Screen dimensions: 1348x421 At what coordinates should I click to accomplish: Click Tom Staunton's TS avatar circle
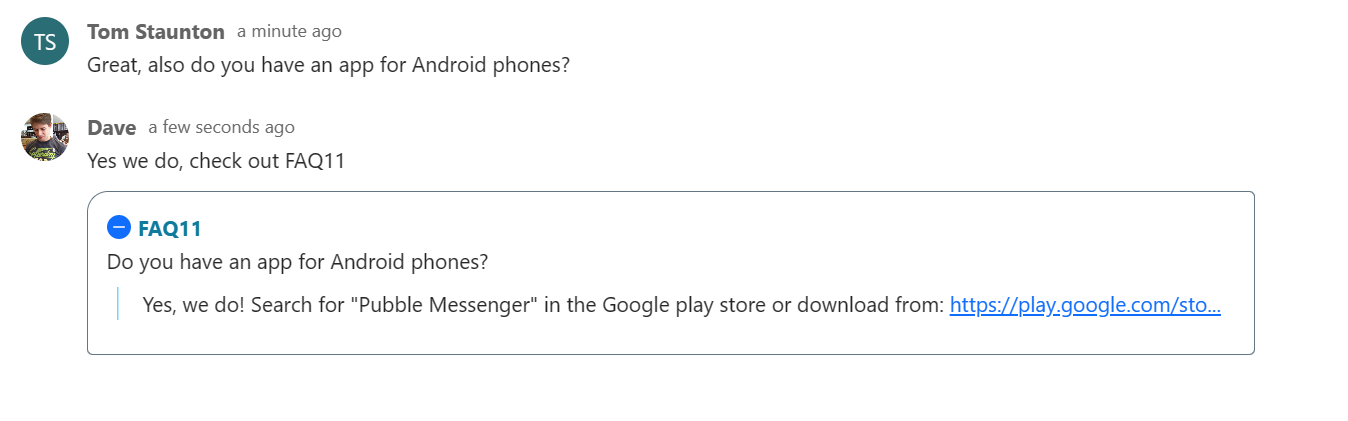click(x=45, y=41)
